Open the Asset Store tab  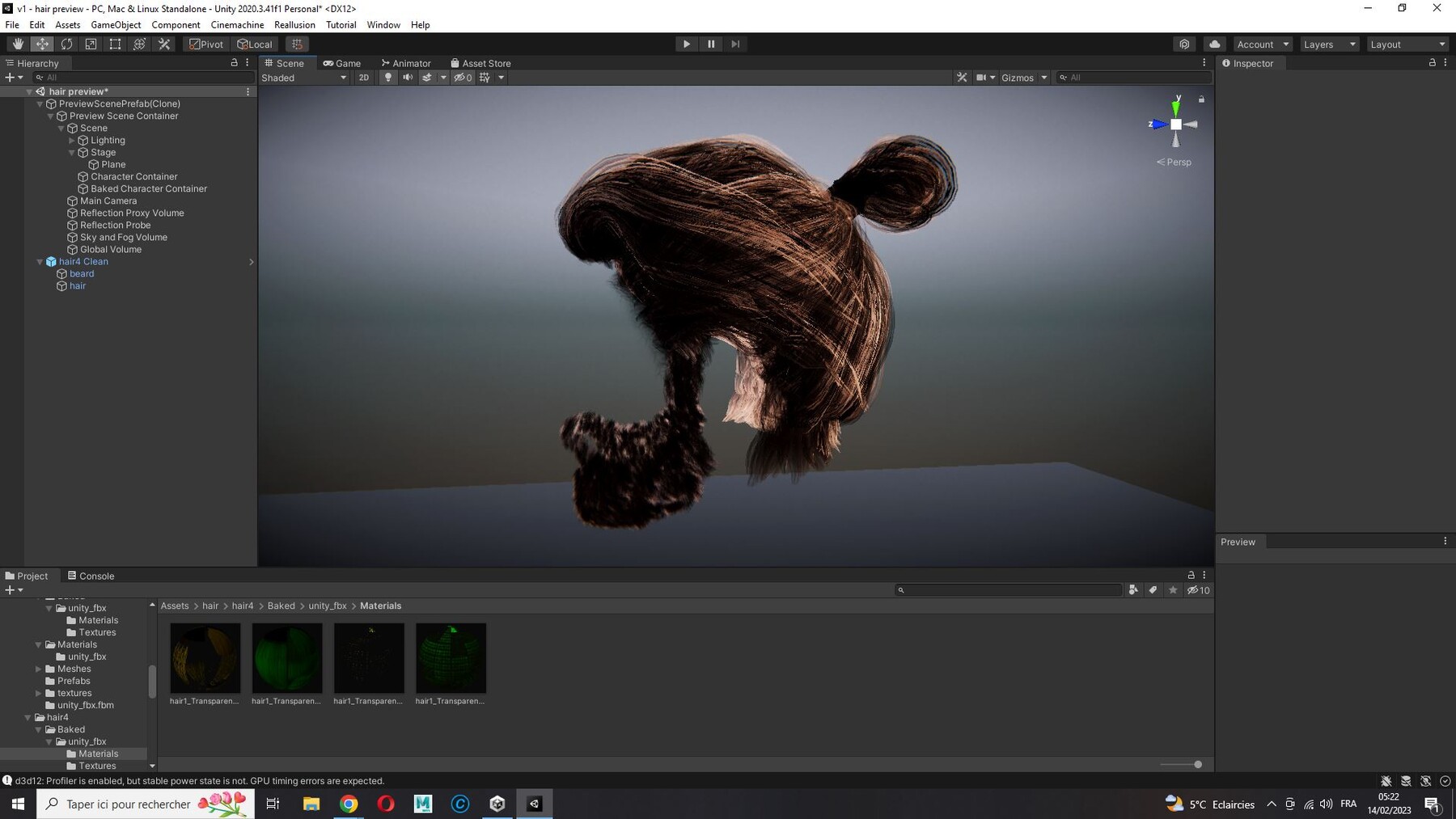[480, 63]
